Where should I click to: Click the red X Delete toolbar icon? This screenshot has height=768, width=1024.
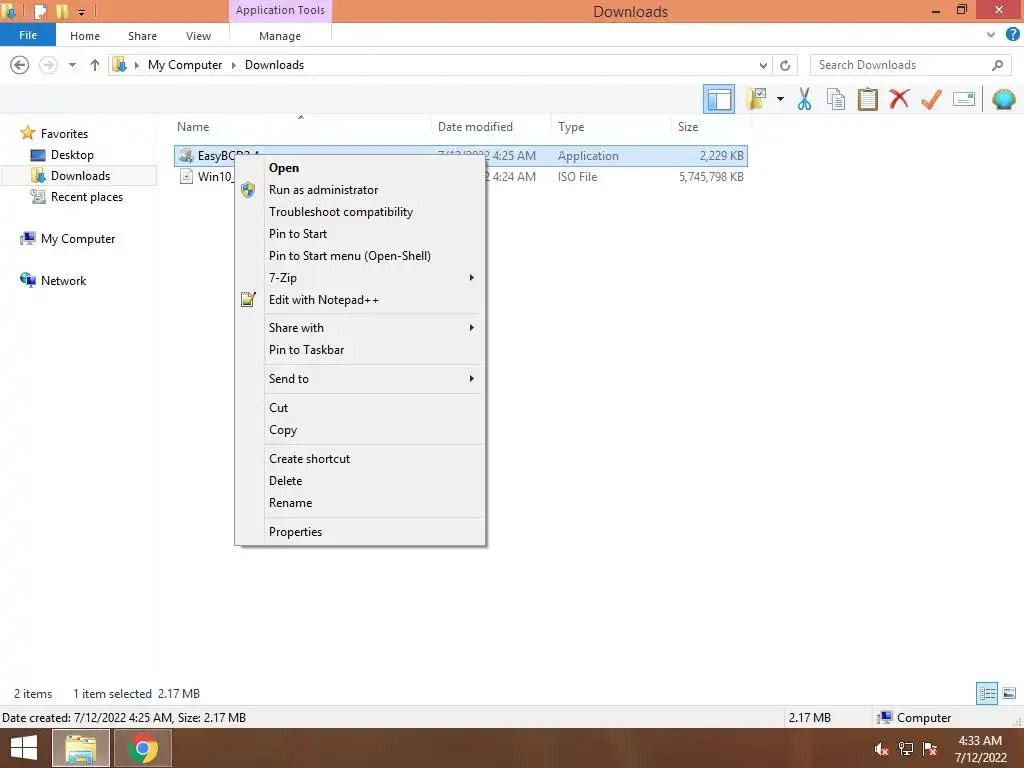click(x=899, y=99)
